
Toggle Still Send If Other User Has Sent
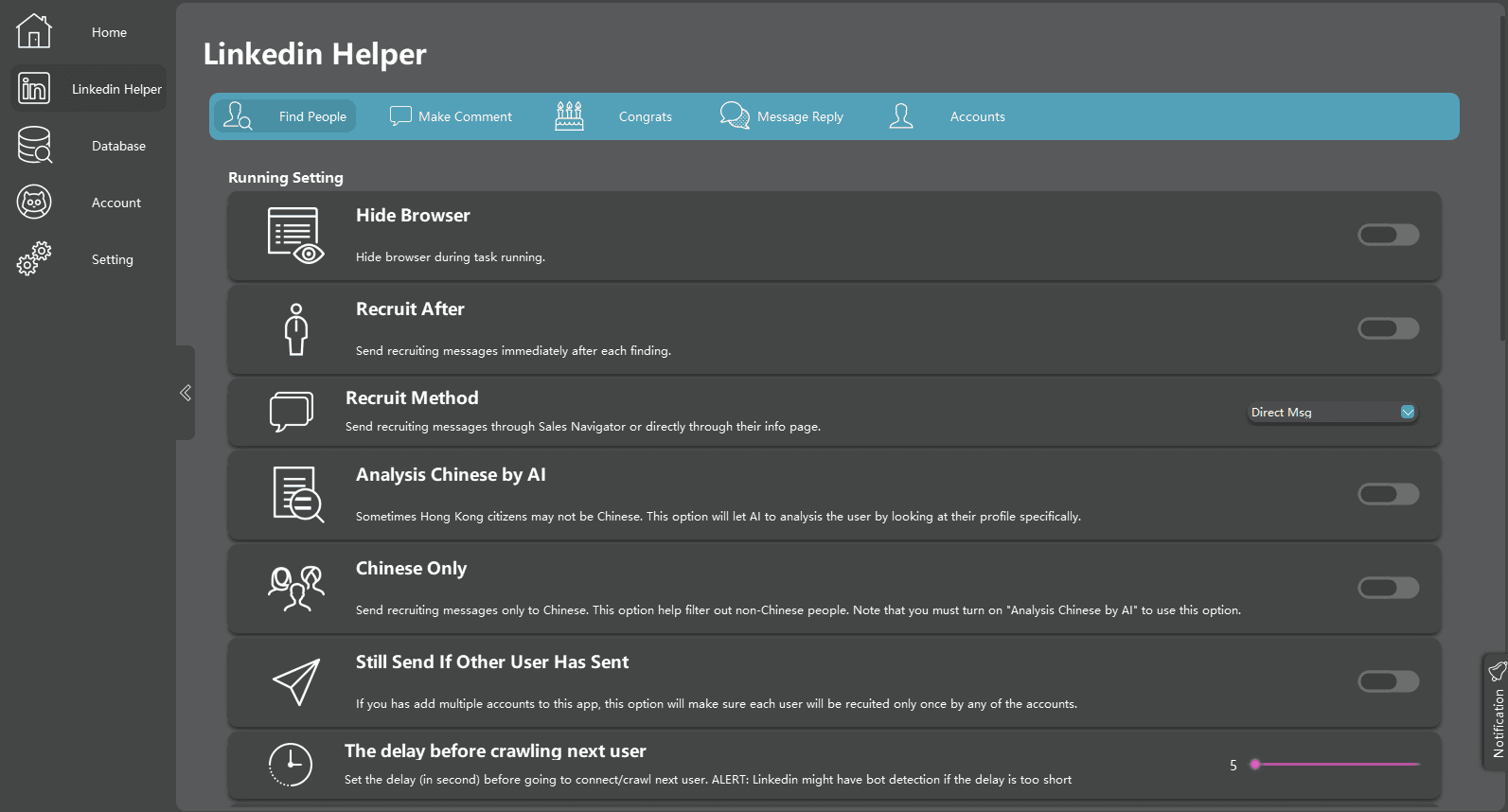(x=1389, y=681)
